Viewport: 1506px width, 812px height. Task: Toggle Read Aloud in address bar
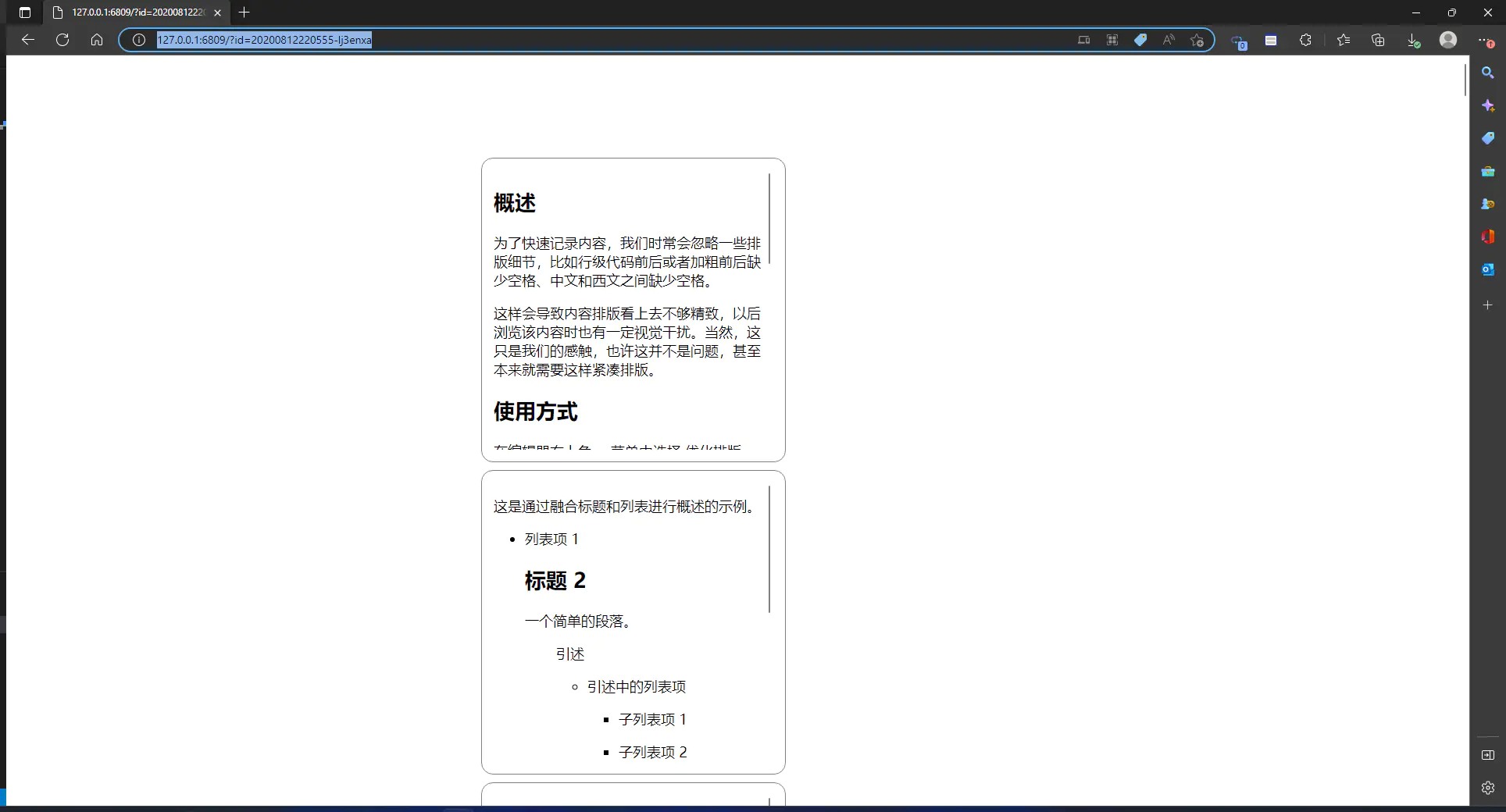click(x=1169, y=40)
